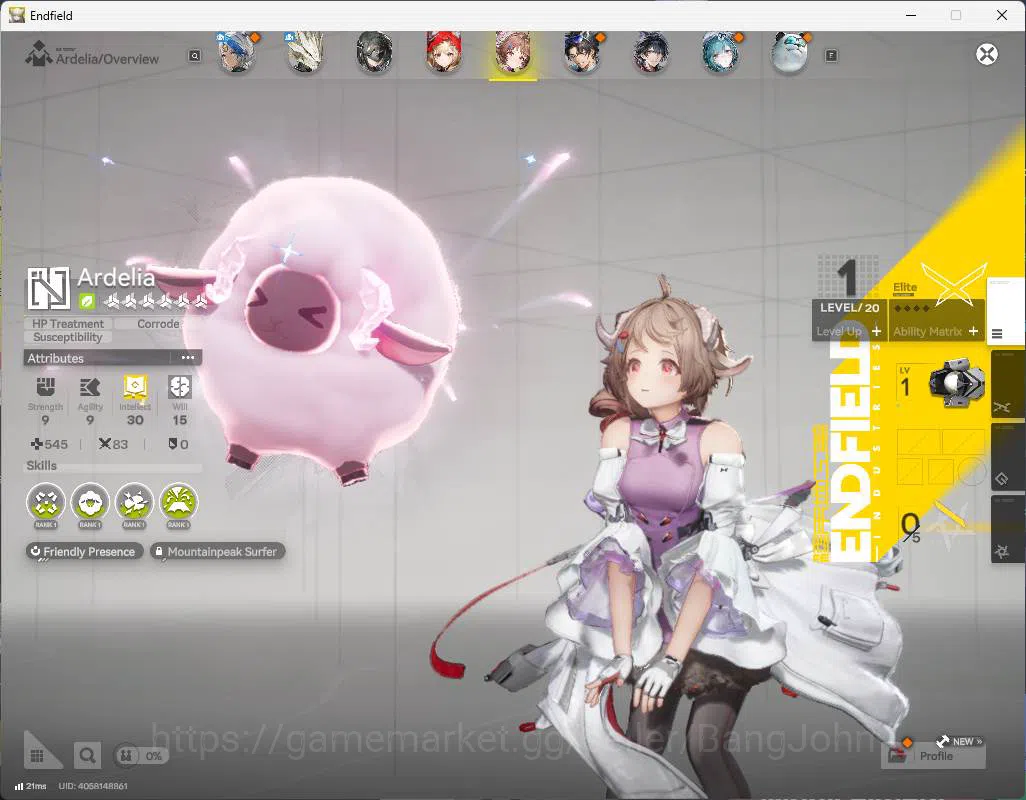Click the Q previous-operator key icon

tap(194, 56)
